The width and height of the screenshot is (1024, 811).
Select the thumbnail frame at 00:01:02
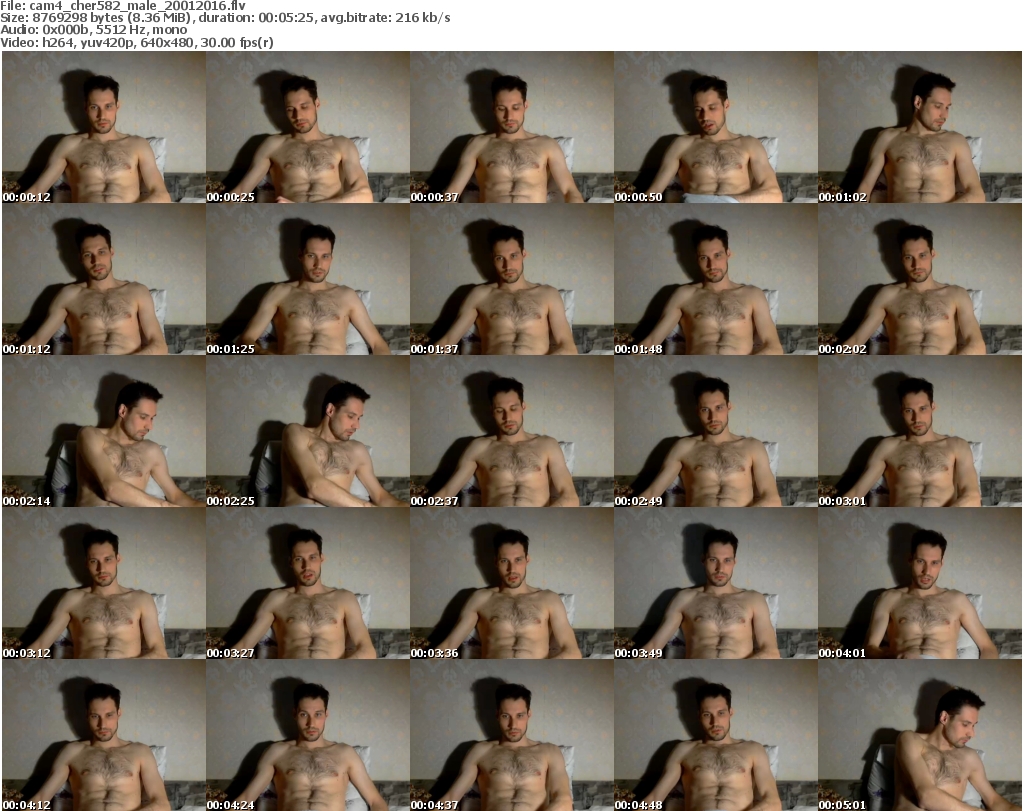point(920,127)
